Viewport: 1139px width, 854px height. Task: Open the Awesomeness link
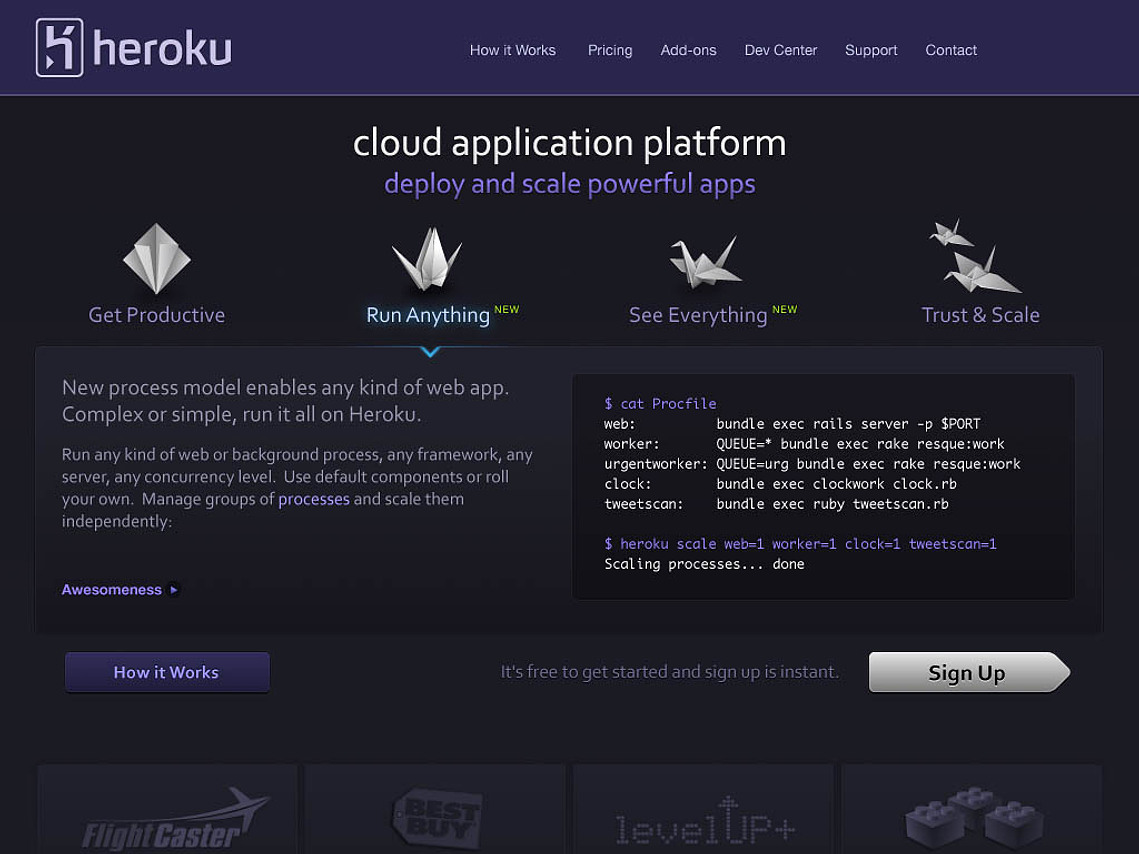point(112,590)
